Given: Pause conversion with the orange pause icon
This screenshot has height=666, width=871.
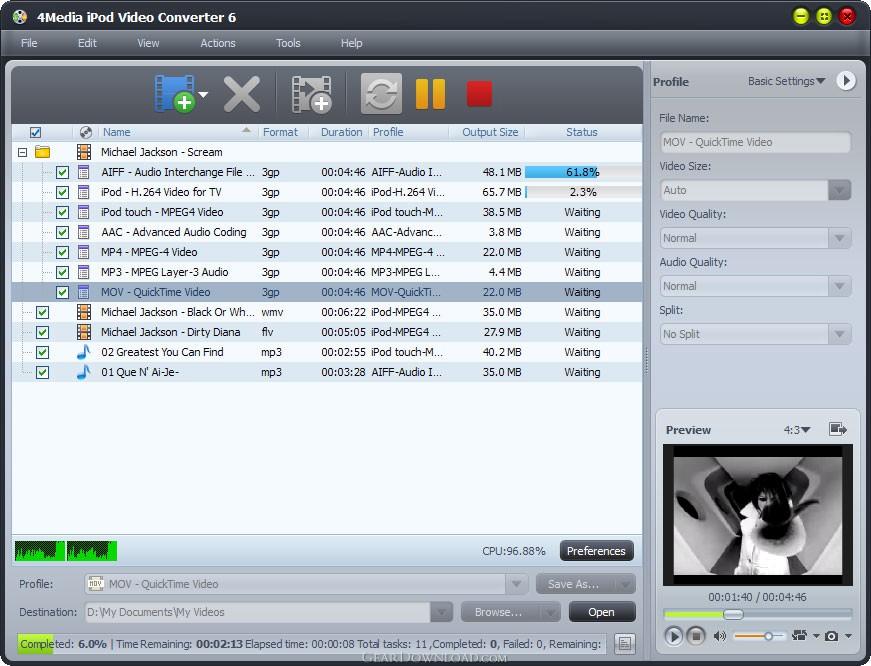Looking at the screenshot, I should [431, 93].
